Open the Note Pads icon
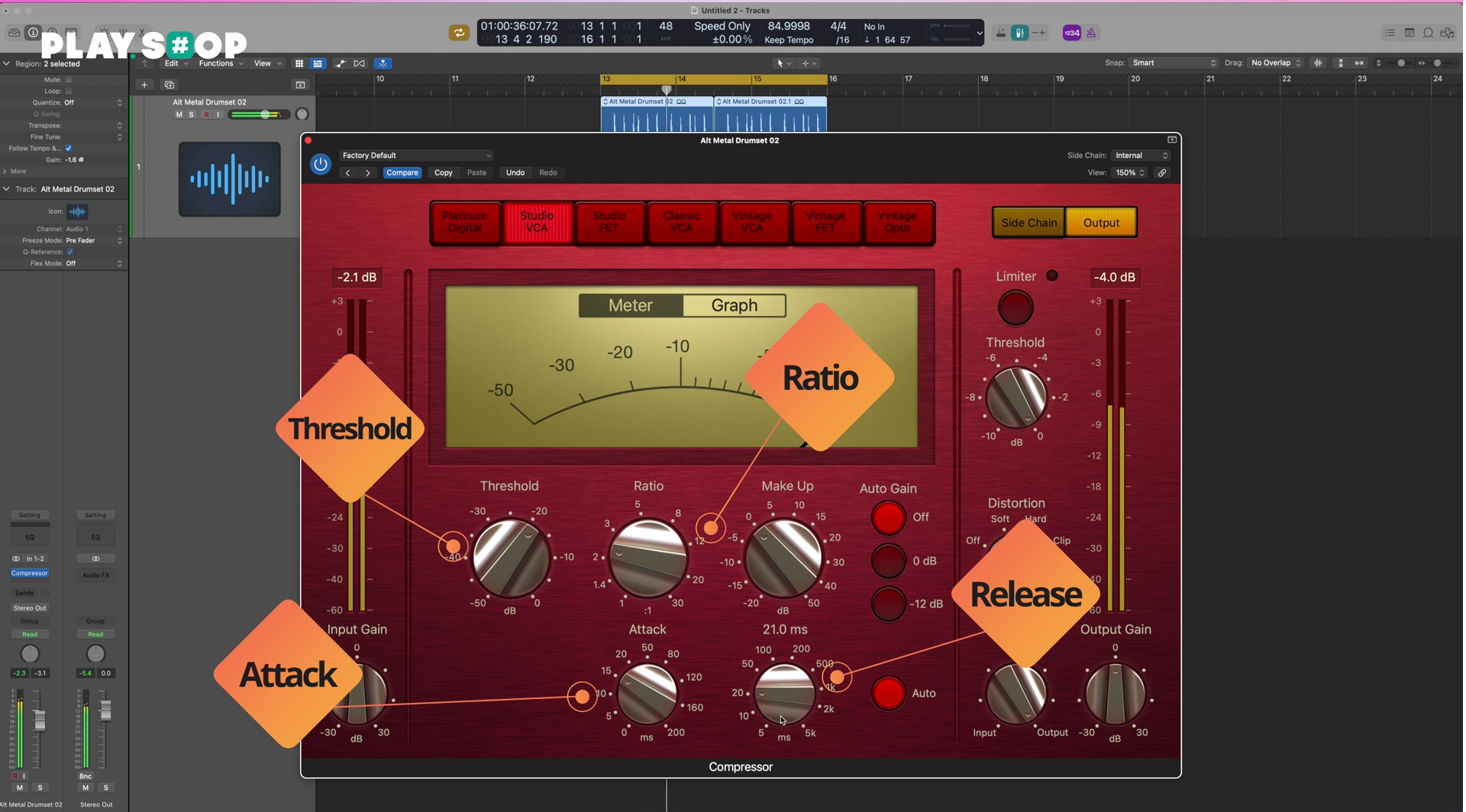 1409,33
